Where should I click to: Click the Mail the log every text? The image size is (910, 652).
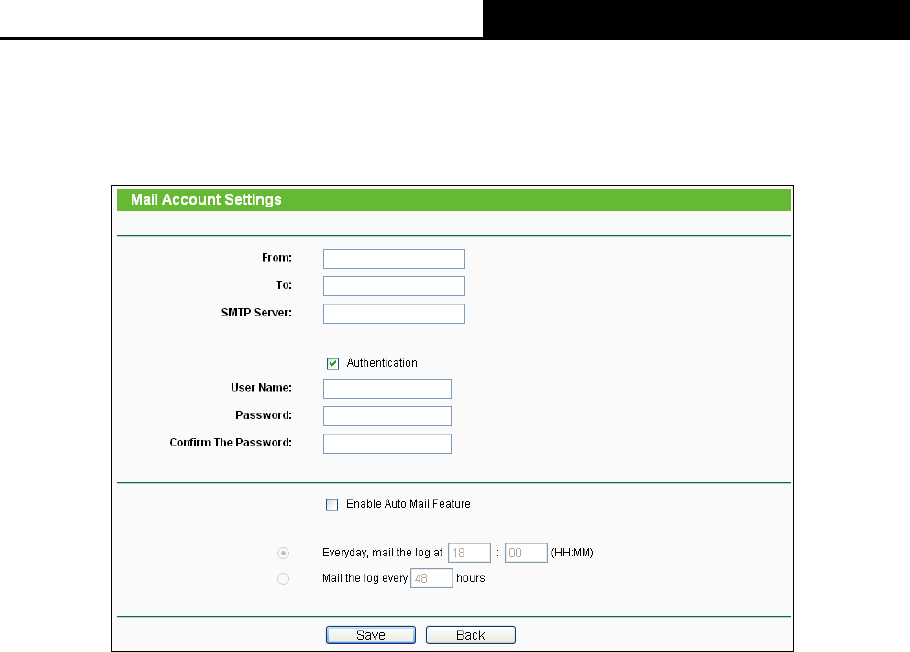(365, 578)
